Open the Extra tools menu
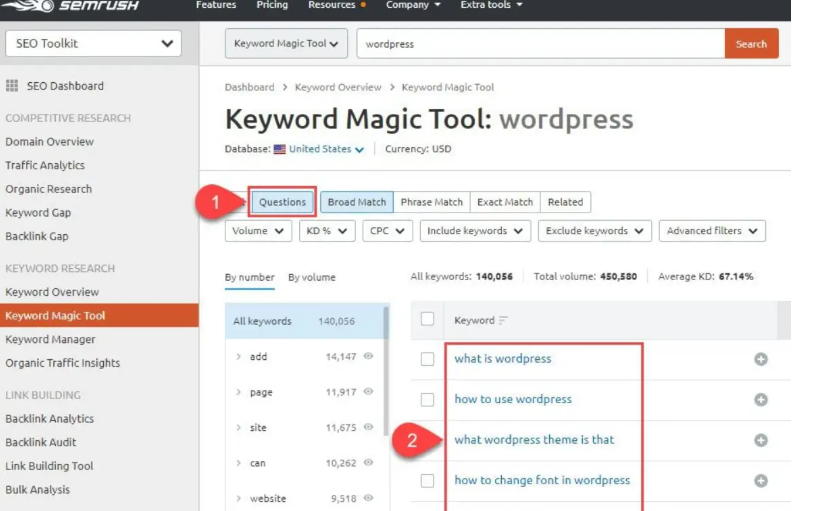The height and width of the screenshot is (511, 820). coord(491,5)
